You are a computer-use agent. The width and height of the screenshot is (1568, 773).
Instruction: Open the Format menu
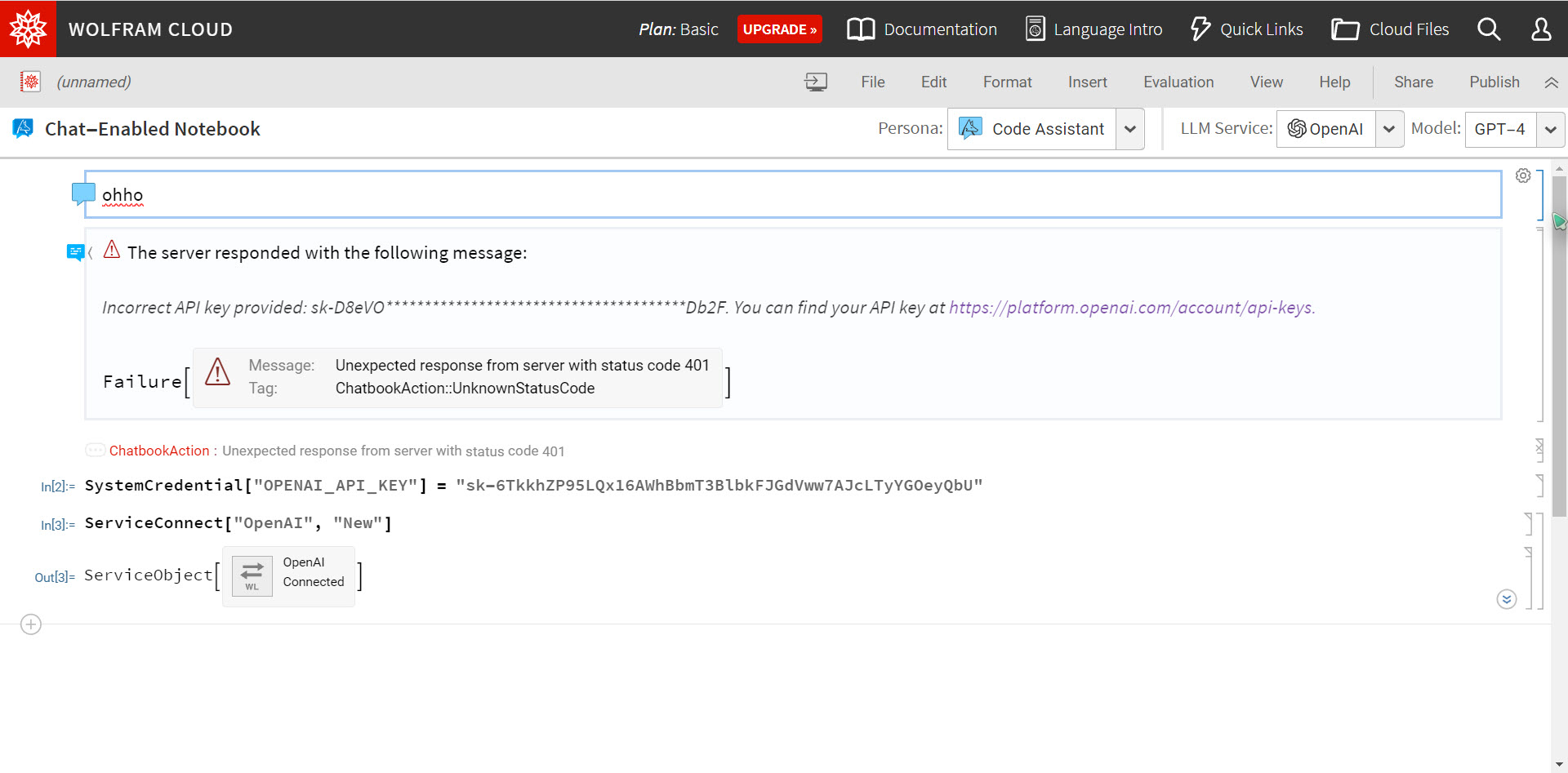(x=1008, y=82)
